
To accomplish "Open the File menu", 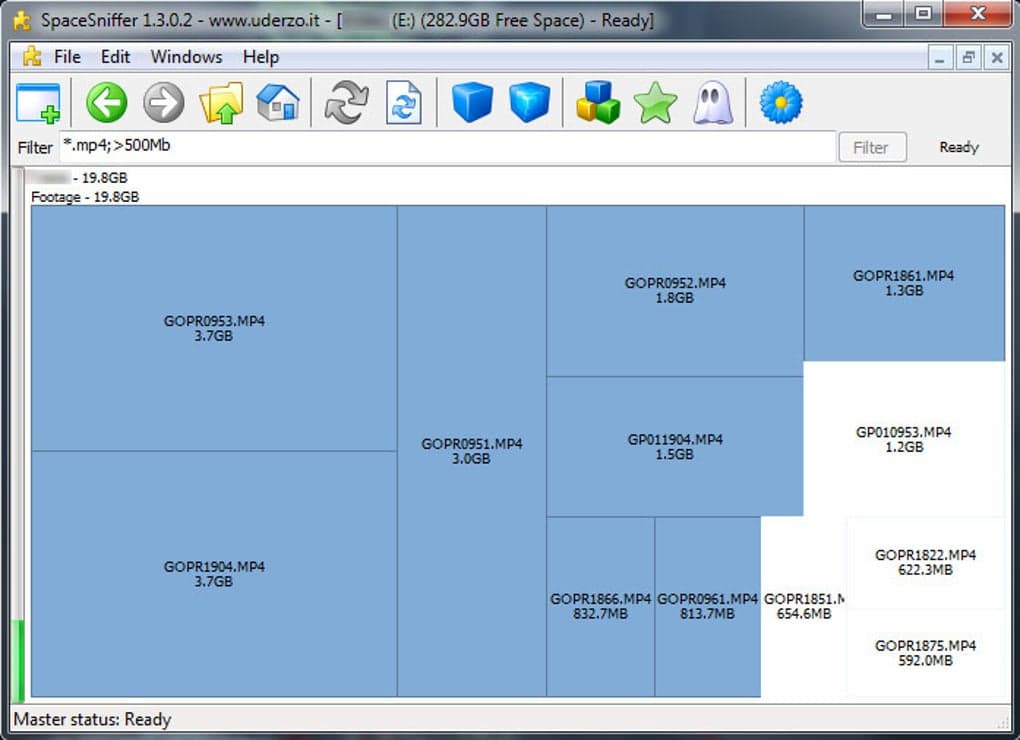I will tap(67, 57).
